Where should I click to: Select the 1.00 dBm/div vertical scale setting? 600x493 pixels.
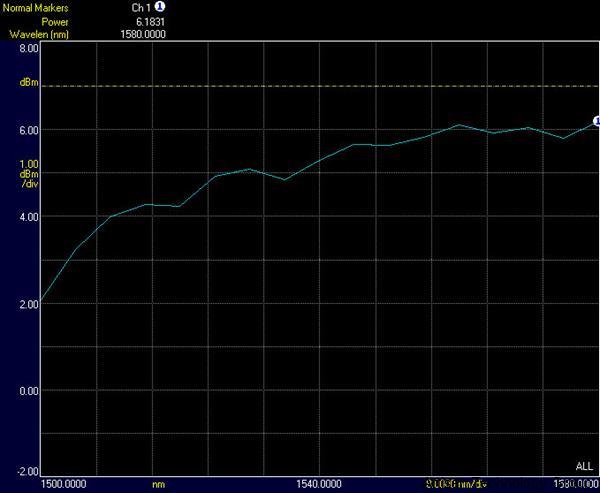tap(28, 174)
